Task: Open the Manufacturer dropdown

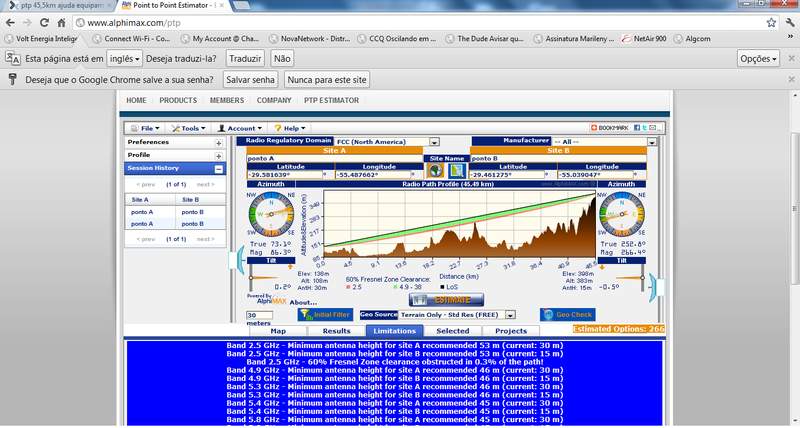Action: tap(652, 142)
